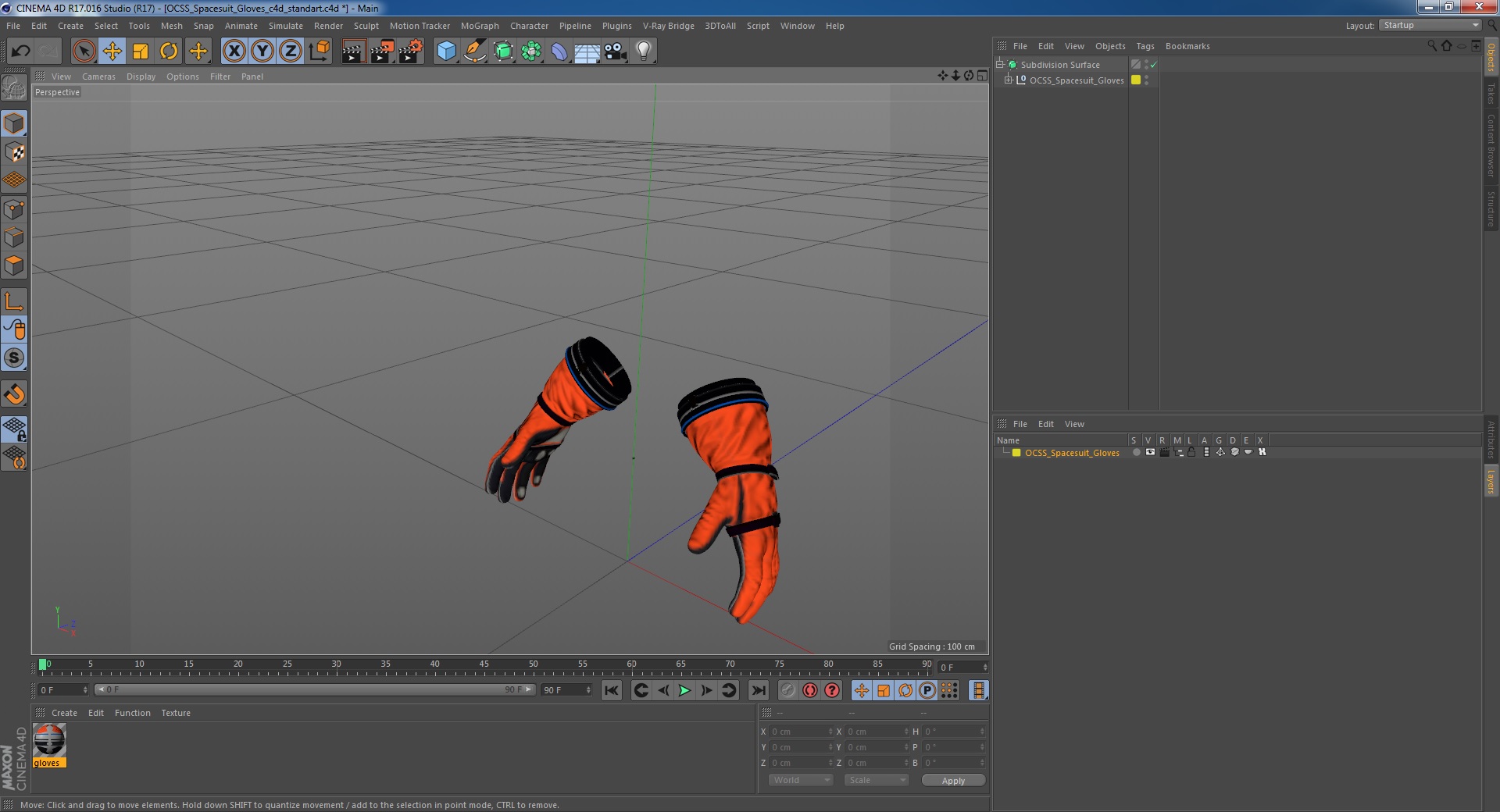The width and height of the screenshot is (1500, 812).
Task: Click yellow color swatch in Layers panel
Action: [x=1016, y=452]
